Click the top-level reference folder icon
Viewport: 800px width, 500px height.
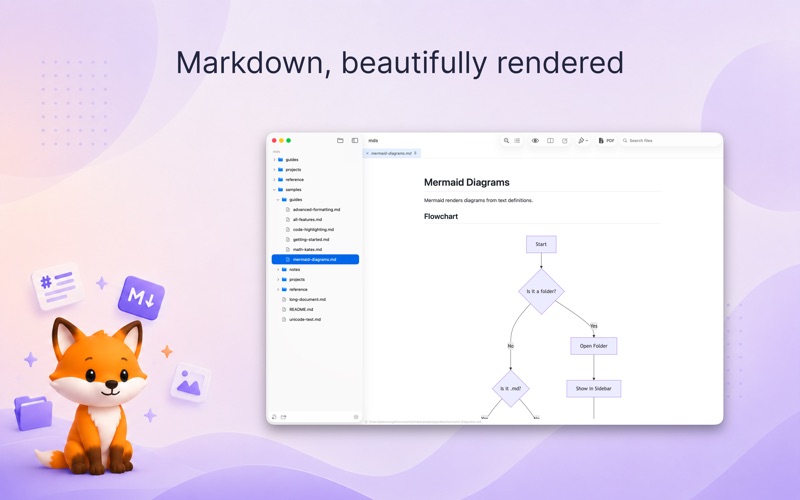pos(281,180)
